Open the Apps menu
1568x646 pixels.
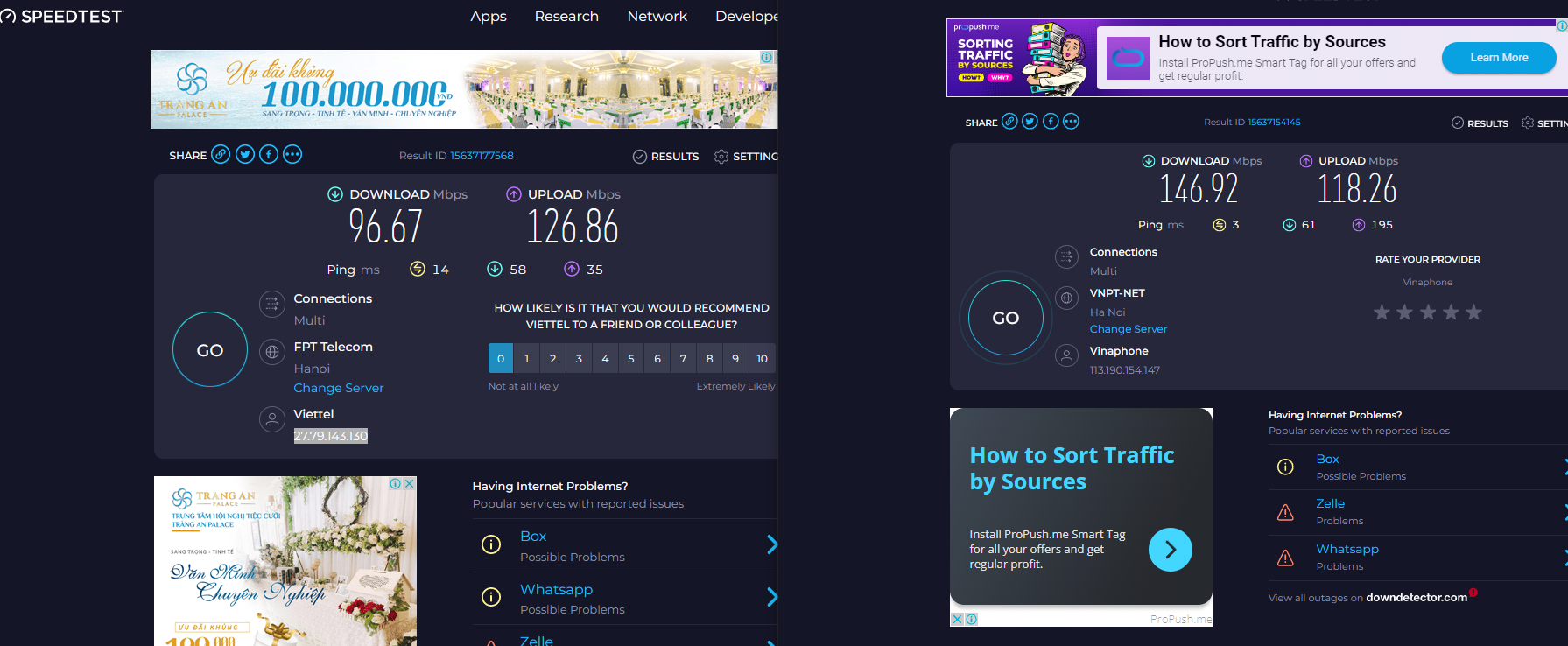point(489,17)
